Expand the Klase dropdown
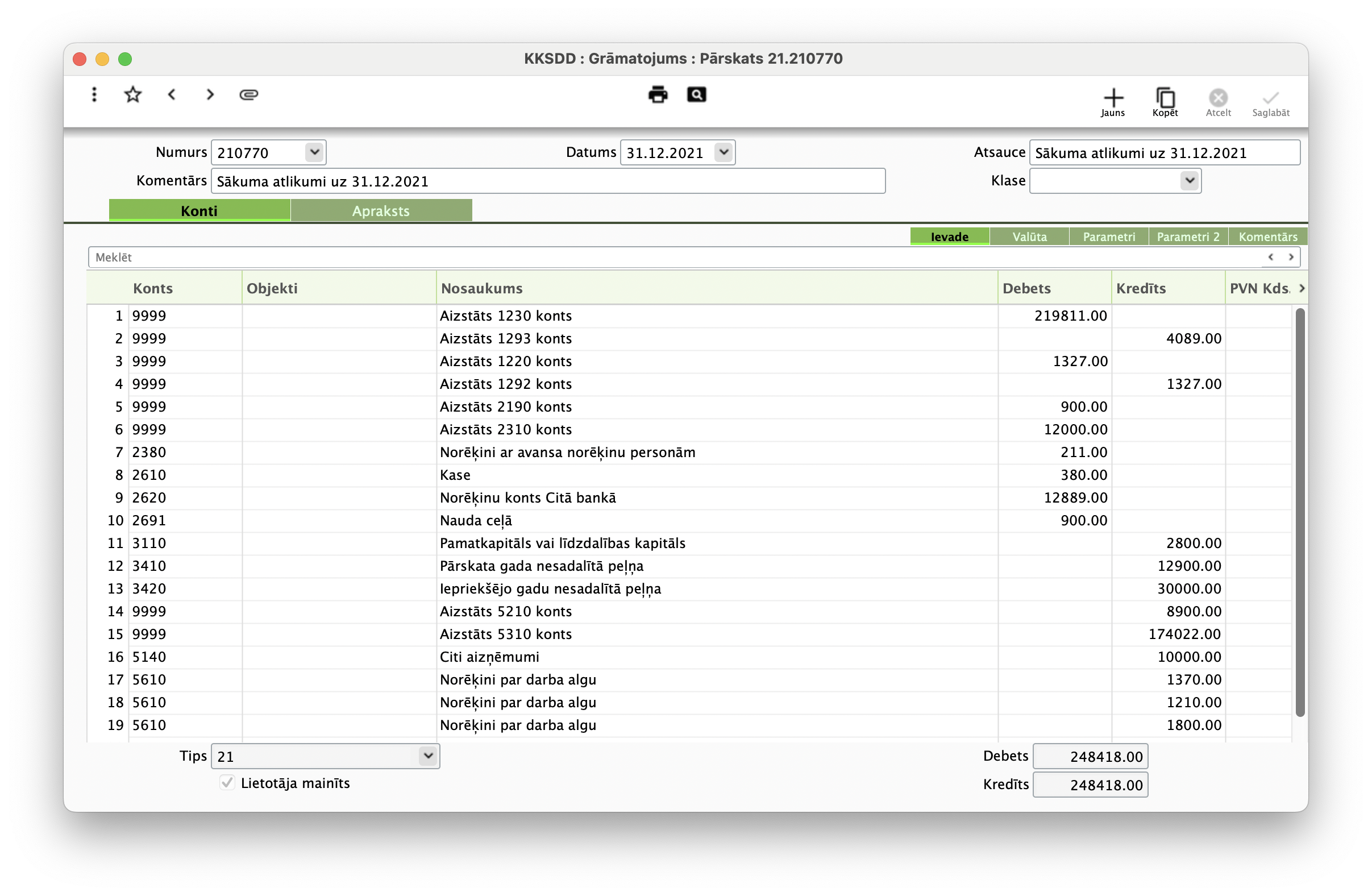Viewport: 1372px width, 896px height. pyautogui.click(x=1189, y=180)
